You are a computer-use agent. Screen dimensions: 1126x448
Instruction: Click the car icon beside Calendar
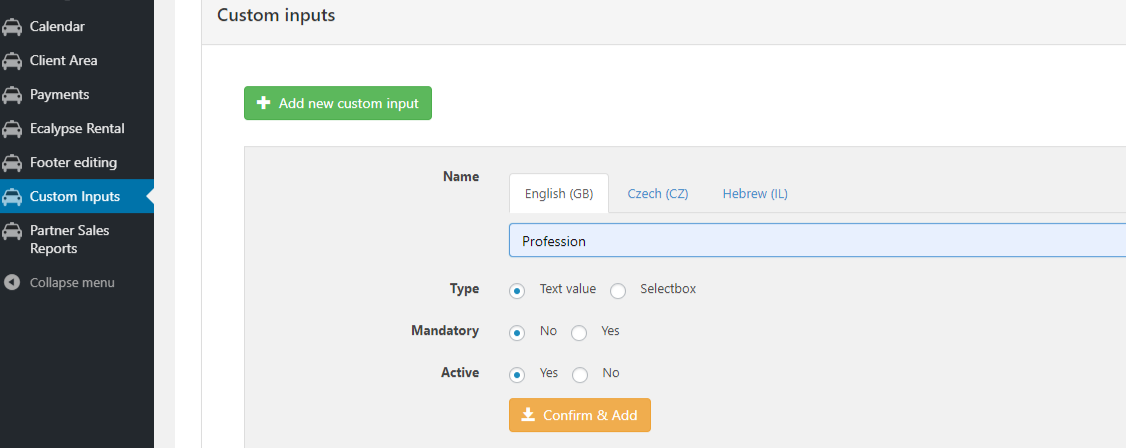(11, 27)
